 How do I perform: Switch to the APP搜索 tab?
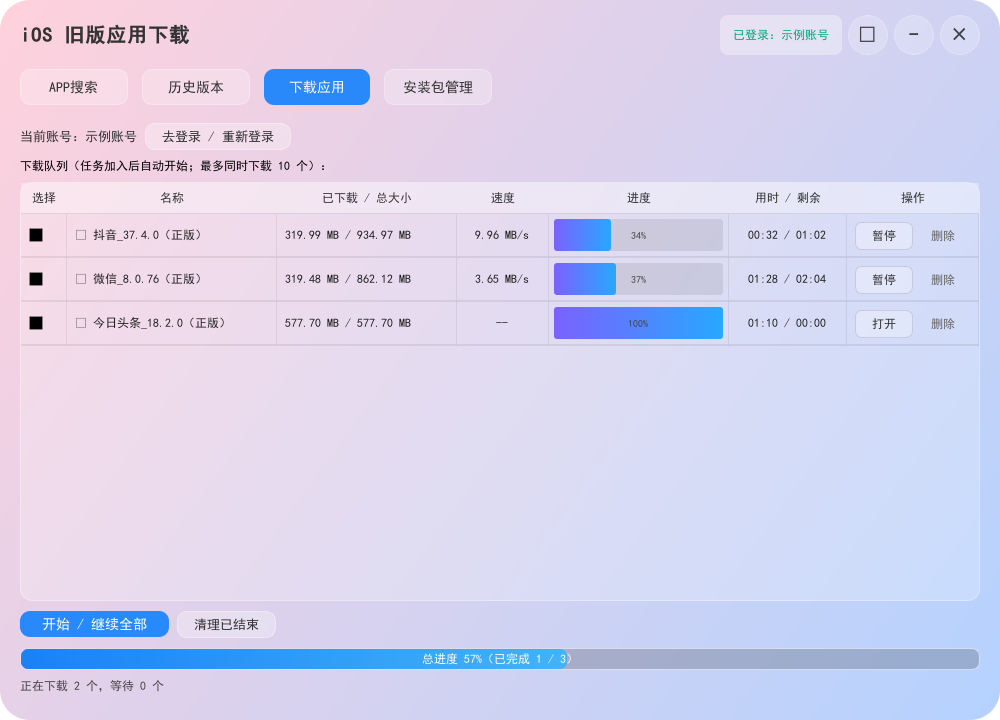[x=74, y=87]
